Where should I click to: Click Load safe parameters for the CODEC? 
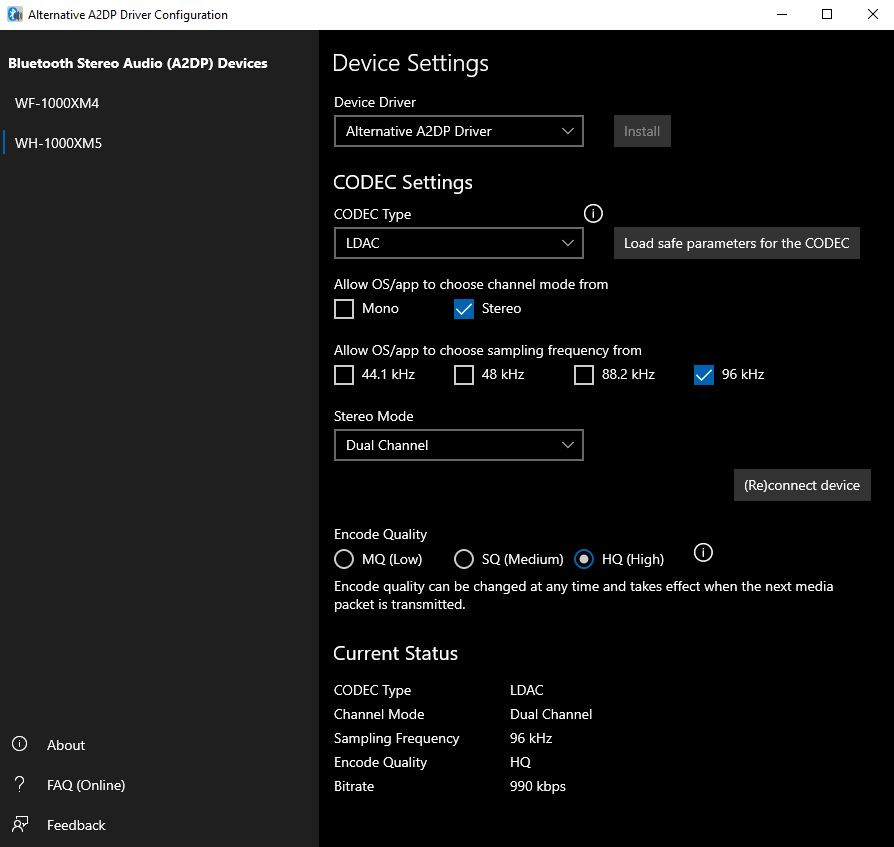[736, 243]
